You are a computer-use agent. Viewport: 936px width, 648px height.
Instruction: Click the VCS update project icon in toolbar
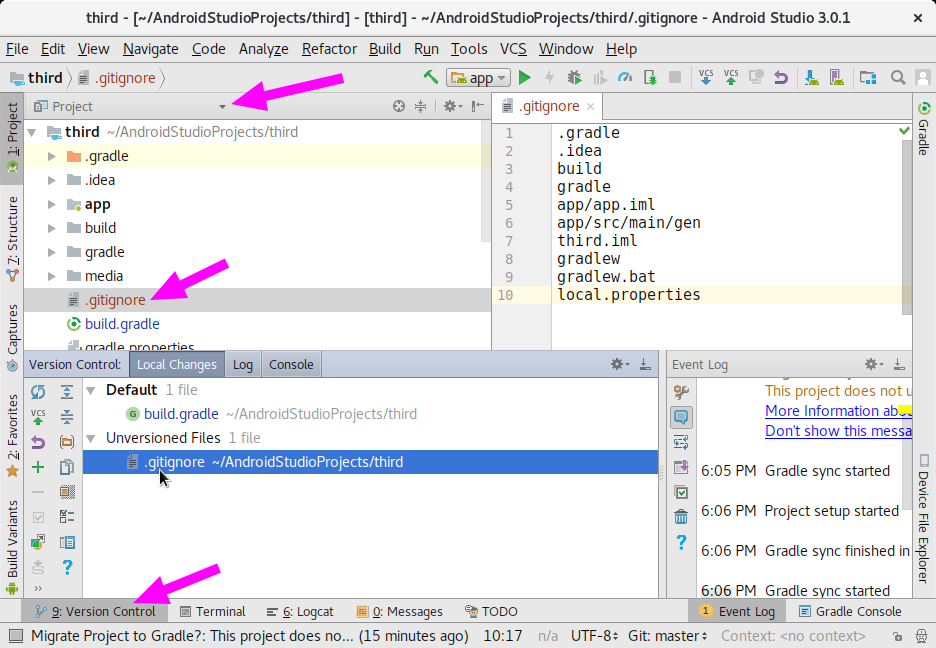click(706, 78)
